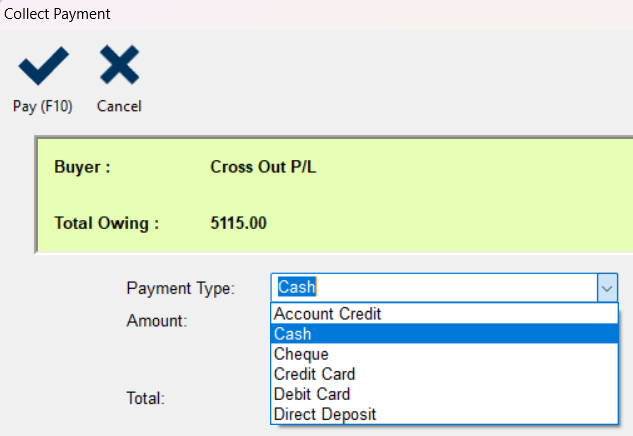Image resolution: width=633 pixels, height=436 pixels.
Task: Click the Amount label
Action: [x=158, y=321]
